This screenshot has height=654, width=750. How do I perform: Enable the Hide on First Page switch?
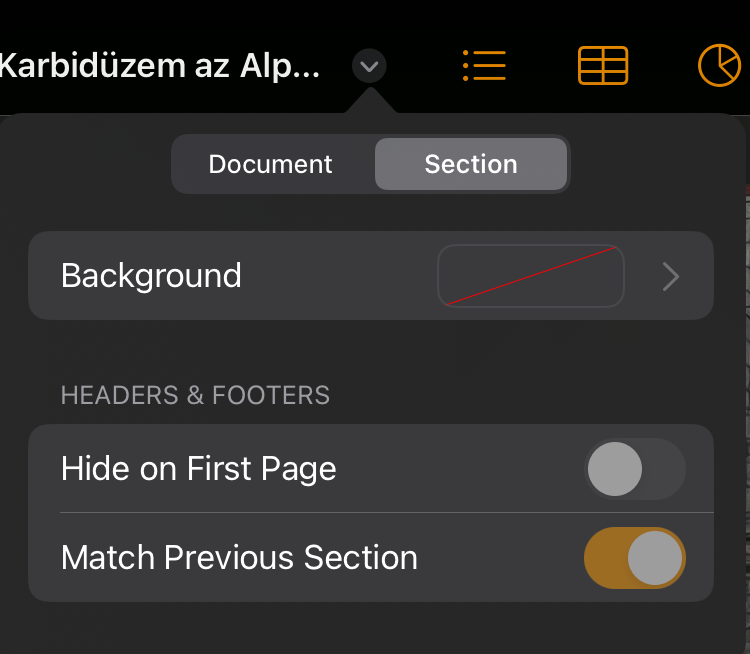click(x=635, y=469)
